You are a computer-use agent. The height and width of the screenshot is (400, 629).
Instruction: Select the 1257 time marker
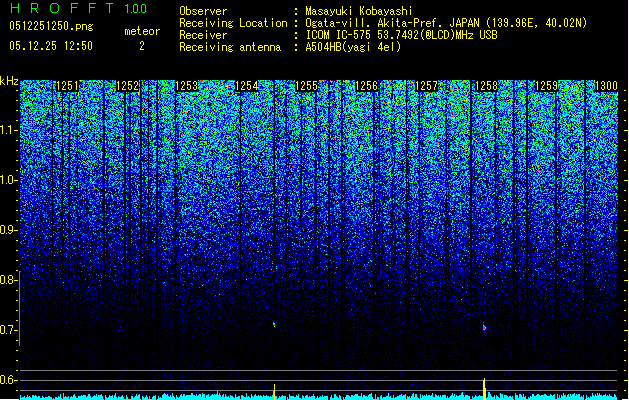tap(426, 86)
